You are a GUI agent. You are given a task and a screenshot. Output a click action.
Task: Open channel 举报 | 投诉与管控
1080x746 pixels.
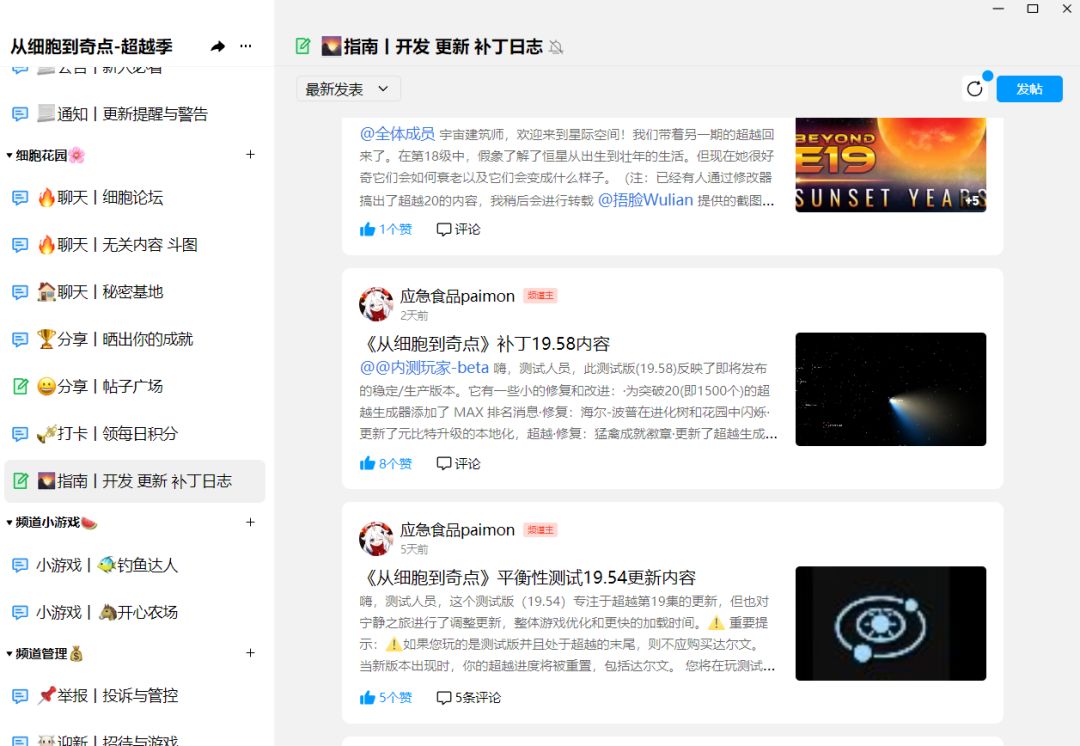134,696
